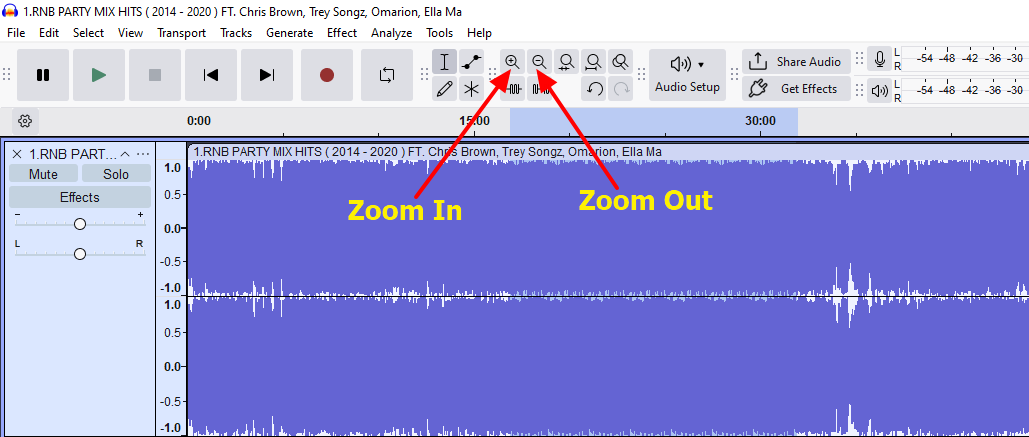This screenshot has width=1029, height=437.
Task: Open the track's three-dots menu
Action: [x=143, y=154]
